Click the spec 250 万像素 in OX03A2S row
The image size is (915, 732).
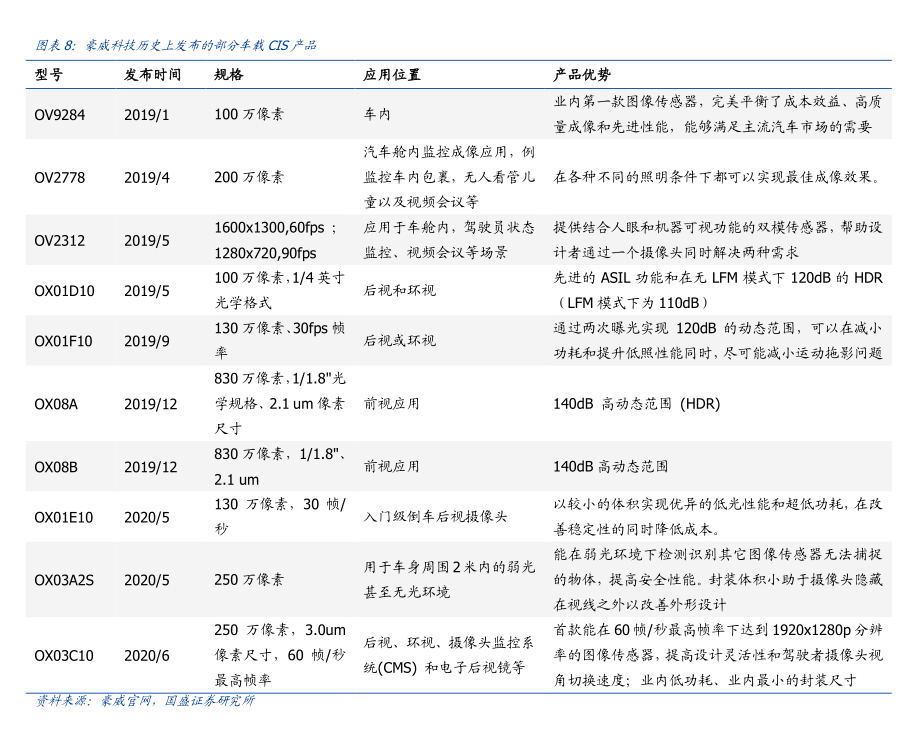249,580
